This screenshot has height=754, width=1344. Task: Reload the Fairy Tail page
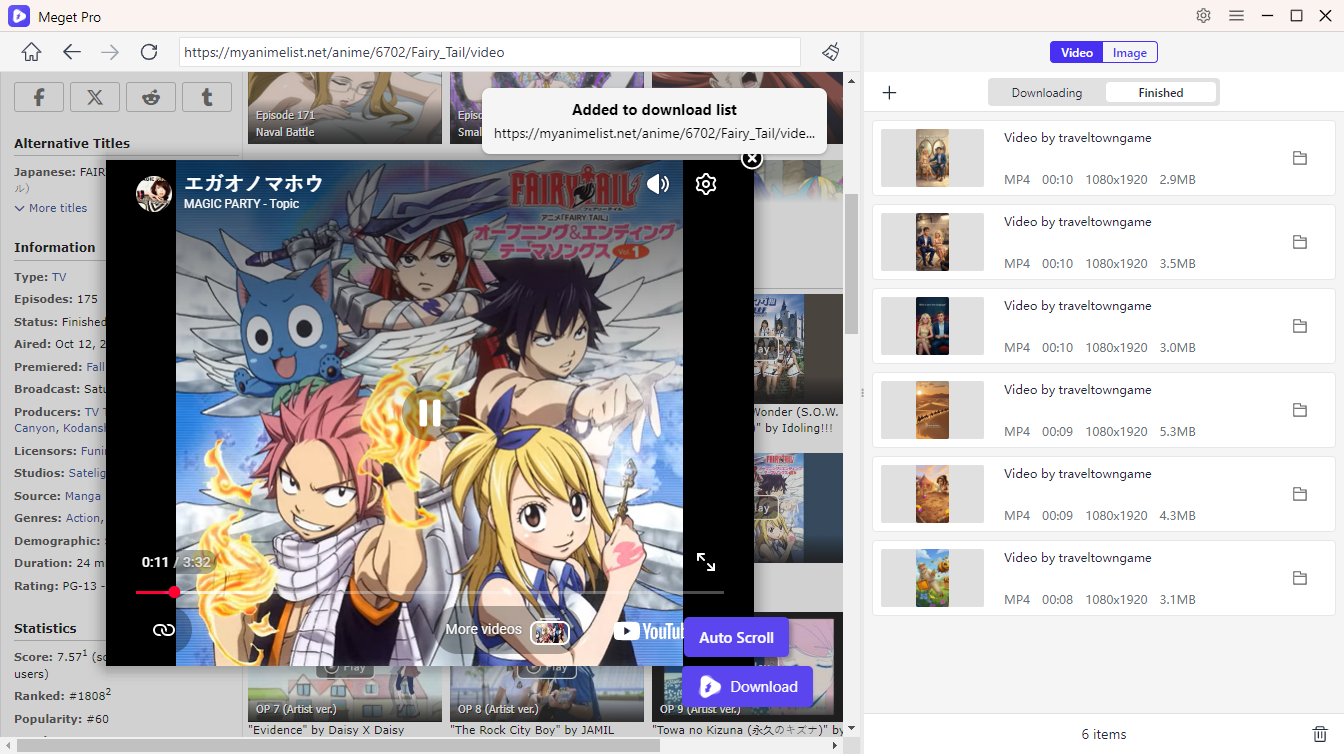tap(149, 52)
